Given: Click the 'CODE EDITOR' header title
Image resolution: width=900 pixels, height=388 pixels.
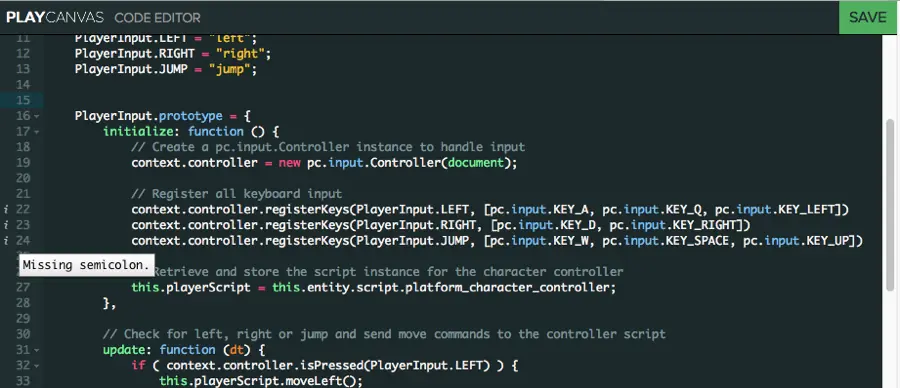Looking at the screenshot, I should coord(157,18).
